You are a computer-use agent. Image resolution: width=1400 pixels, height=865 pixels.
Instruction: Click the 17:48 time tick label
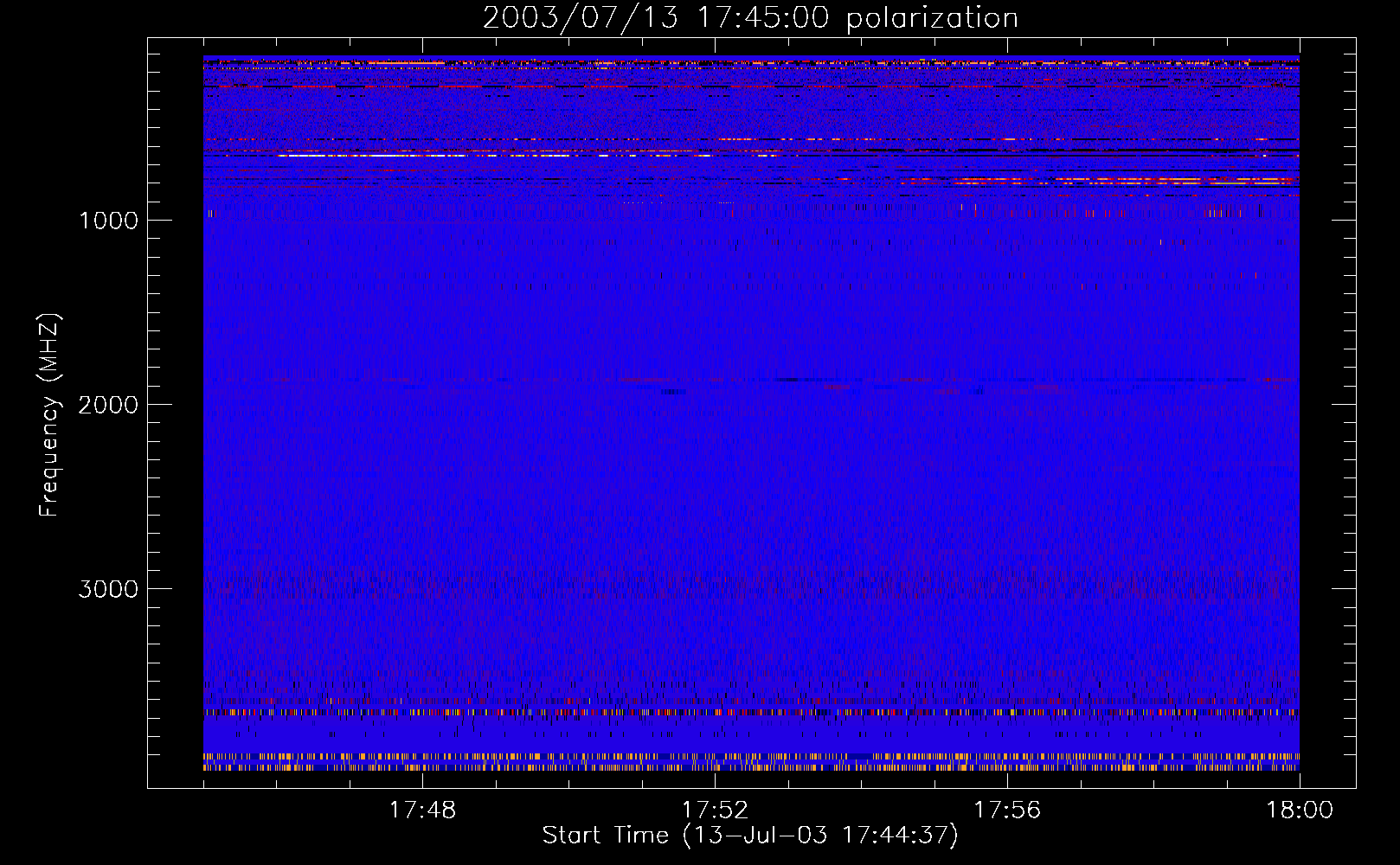click(x=422, y=811)
